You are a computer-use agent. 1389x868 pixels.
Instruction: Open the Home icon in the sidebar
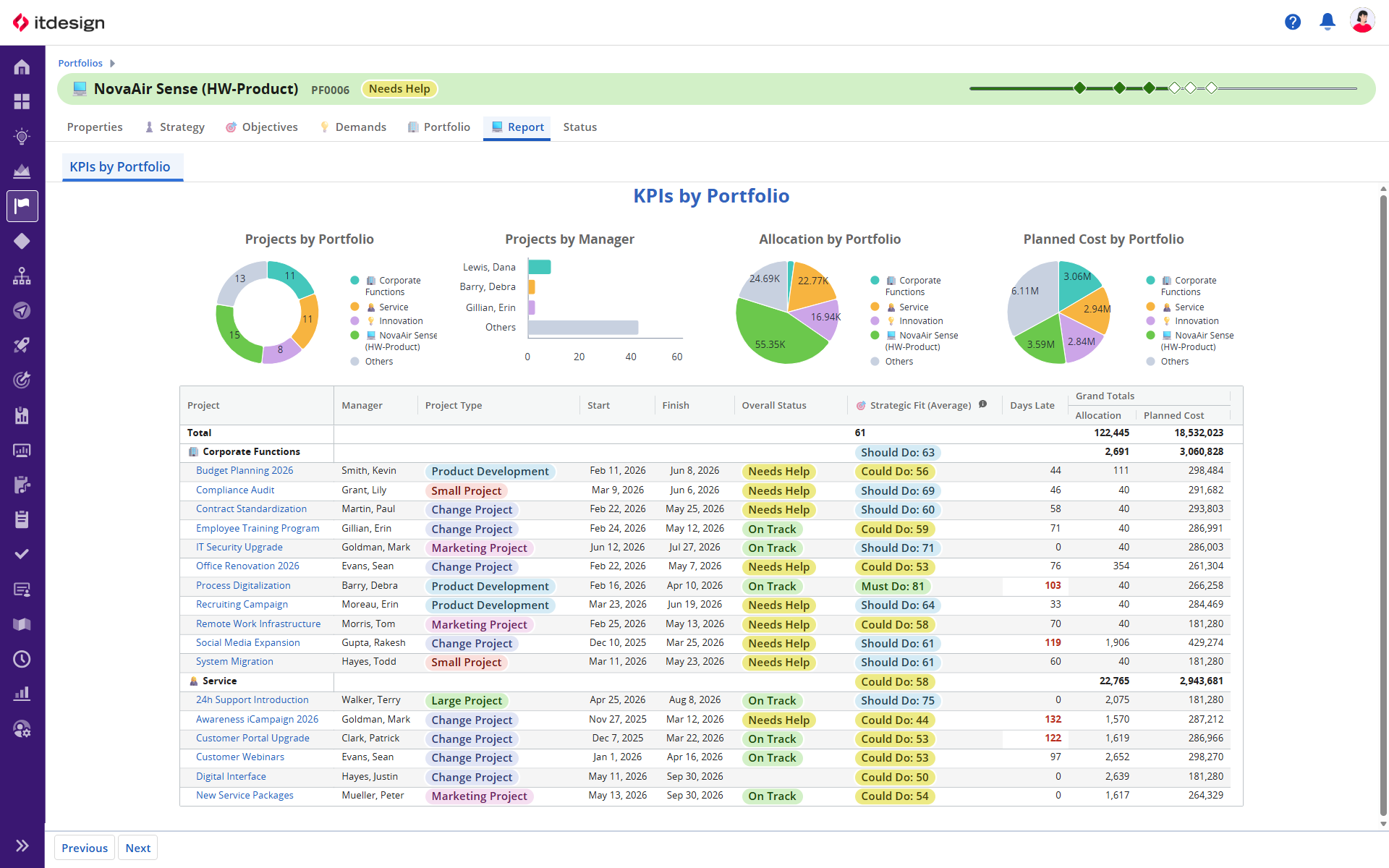tap(22, 67)
